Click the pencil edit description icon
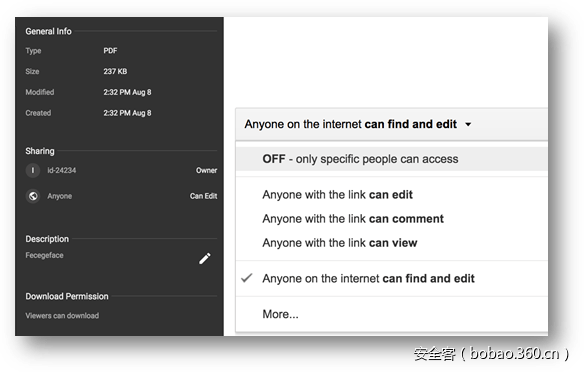This screenshot has height=372, width=584. point(204,258)
